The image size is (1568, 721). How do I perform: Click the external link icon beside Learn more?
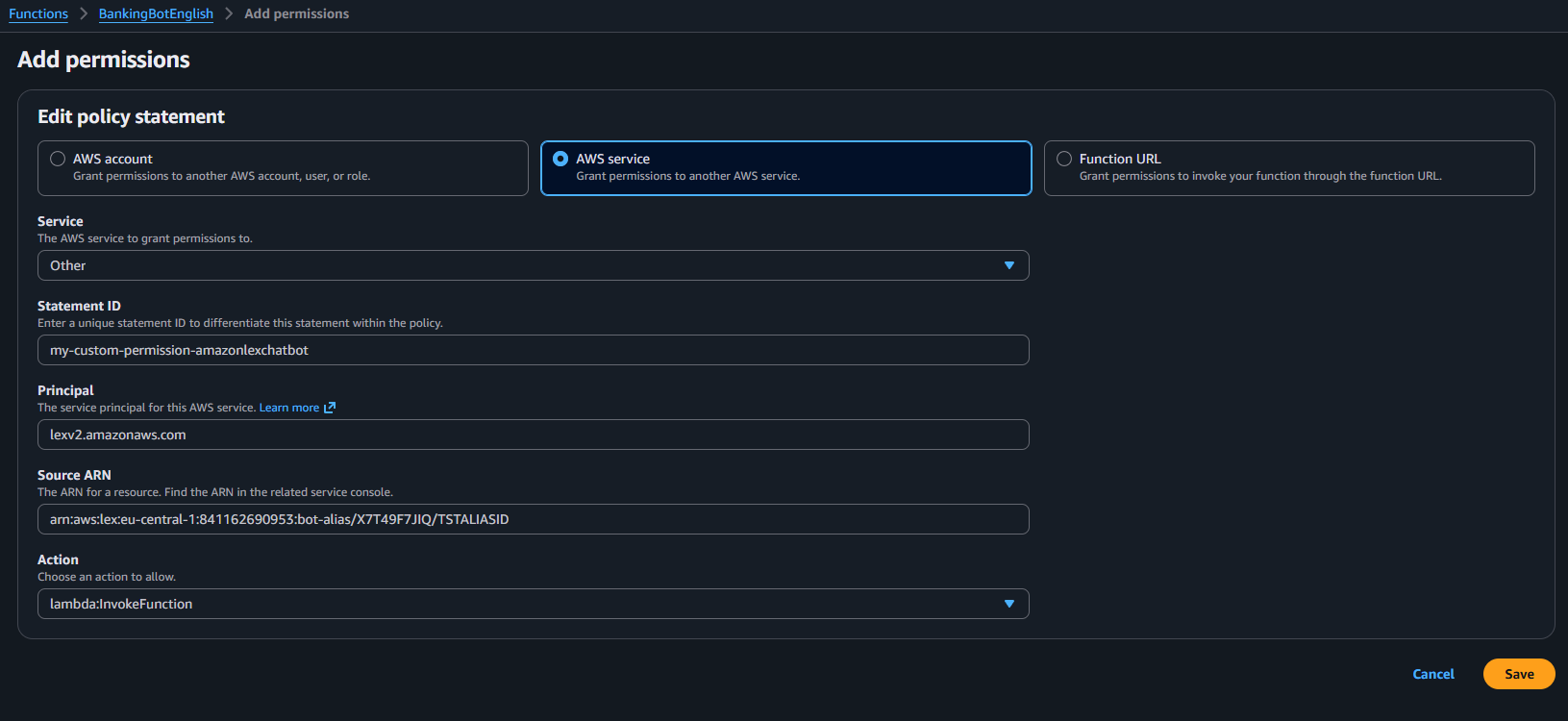(330, 408)
